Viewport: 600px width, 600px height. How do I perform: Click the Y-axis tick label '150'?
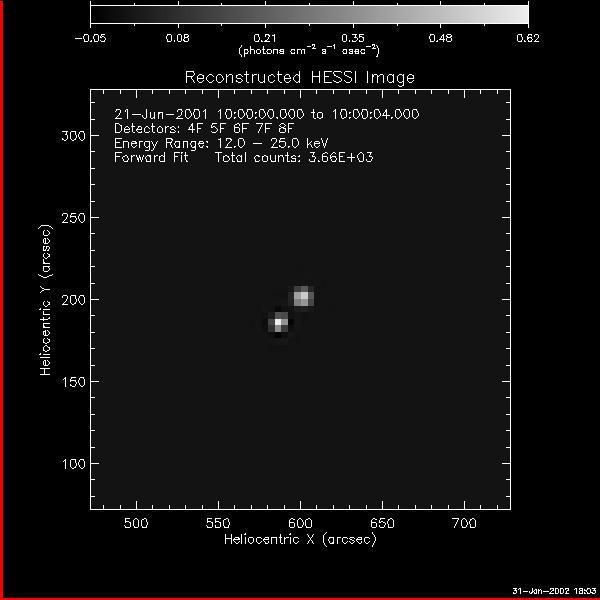(73, 382)
